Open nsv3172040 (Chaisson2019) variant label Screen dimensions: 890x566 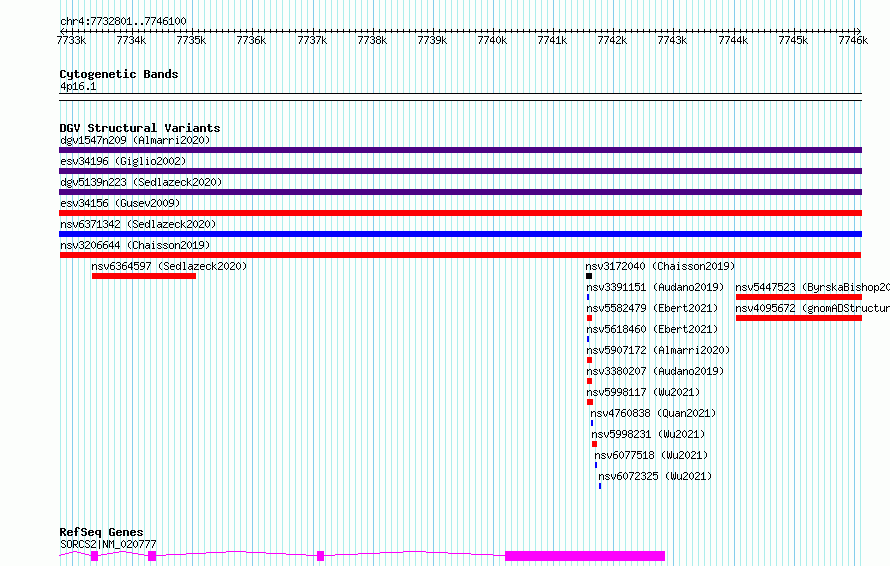point(660,266)
